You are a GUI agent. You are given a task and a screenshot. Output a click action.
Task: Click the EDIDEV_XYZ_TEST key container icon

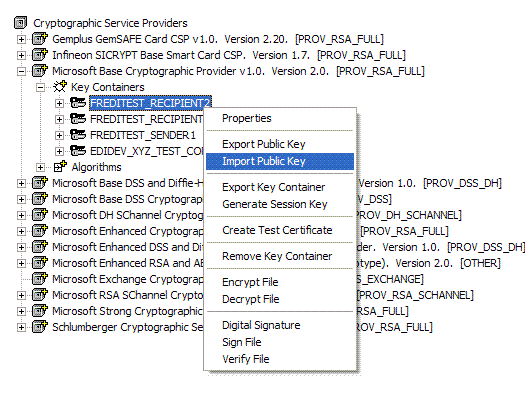coord(78,151)
